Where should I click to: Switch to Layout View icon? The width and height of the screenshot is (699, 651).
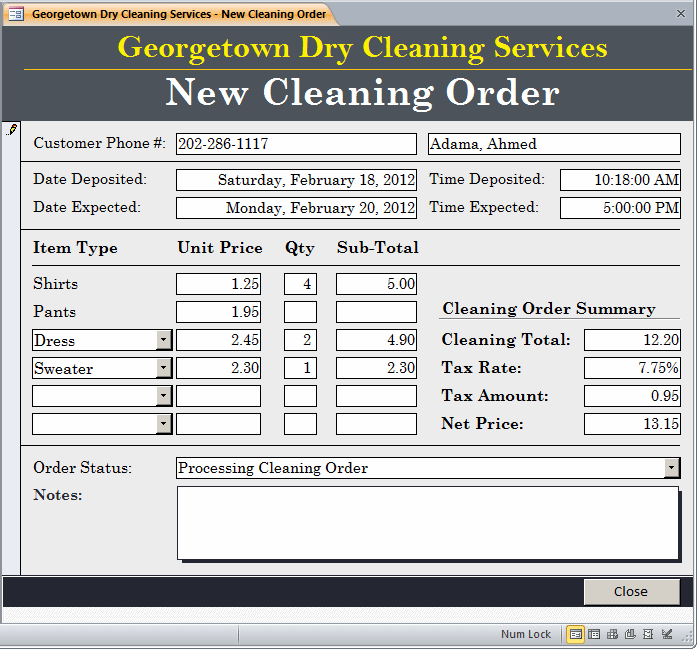point(648,634)
